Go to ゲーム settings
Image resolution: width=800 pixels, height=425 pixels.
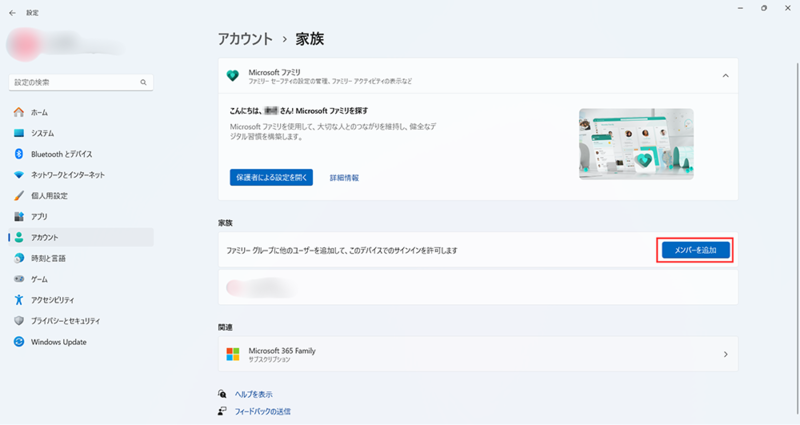coord(81,279)
